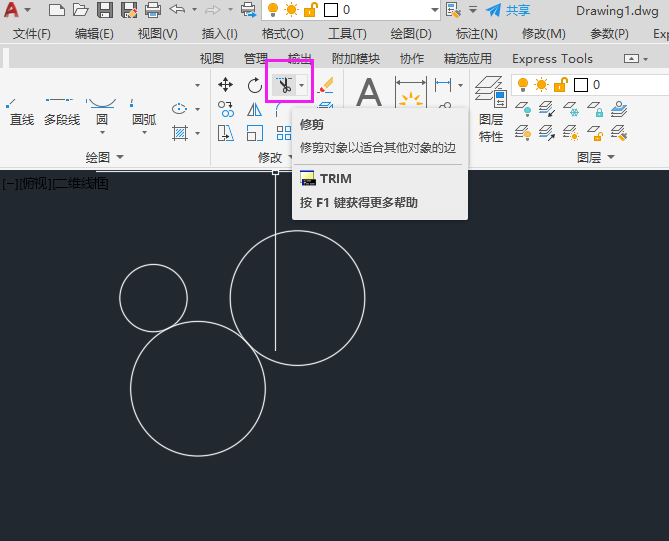Toggle layer 0 freeze sun icon
669x541 pixels.
(x=541, y=85)
